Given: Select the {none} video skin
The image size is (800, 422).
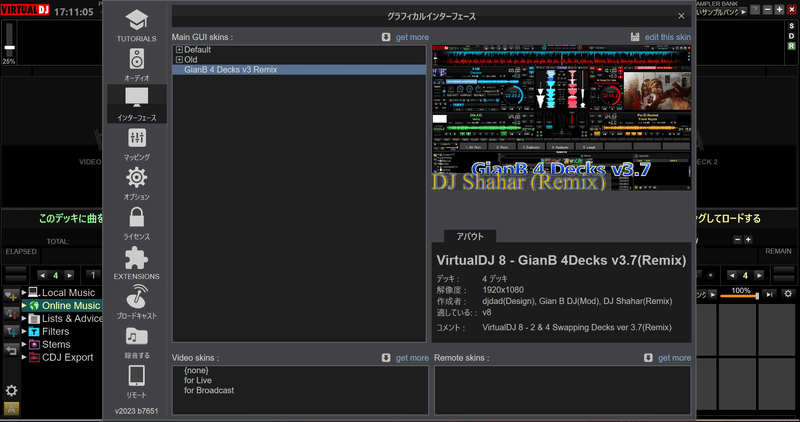Looking at the screenshot, I should coord(196,370).
